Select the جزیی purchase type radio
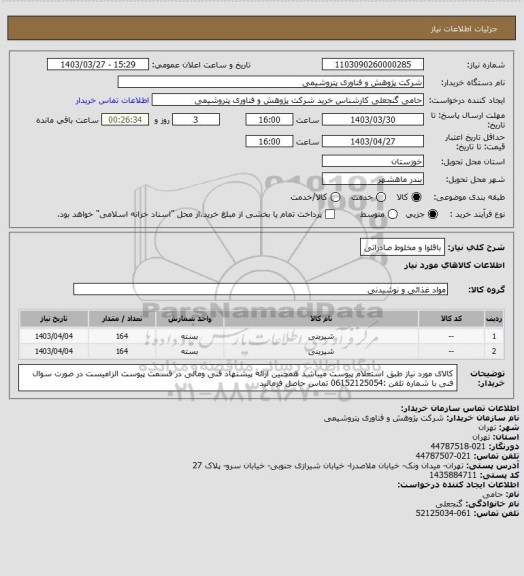This screenshot has height=576, width=524. click(x=434, y=214)
